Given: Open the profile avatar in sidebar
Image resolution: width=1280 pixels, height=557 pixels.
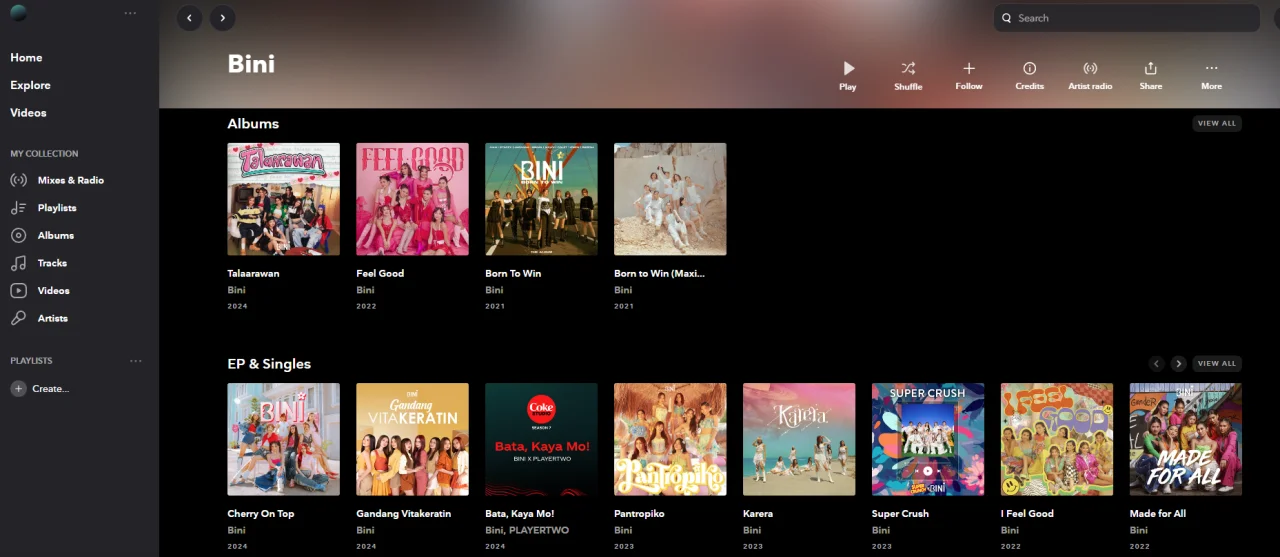Looking at the screenshot, I should coord(18,13).
